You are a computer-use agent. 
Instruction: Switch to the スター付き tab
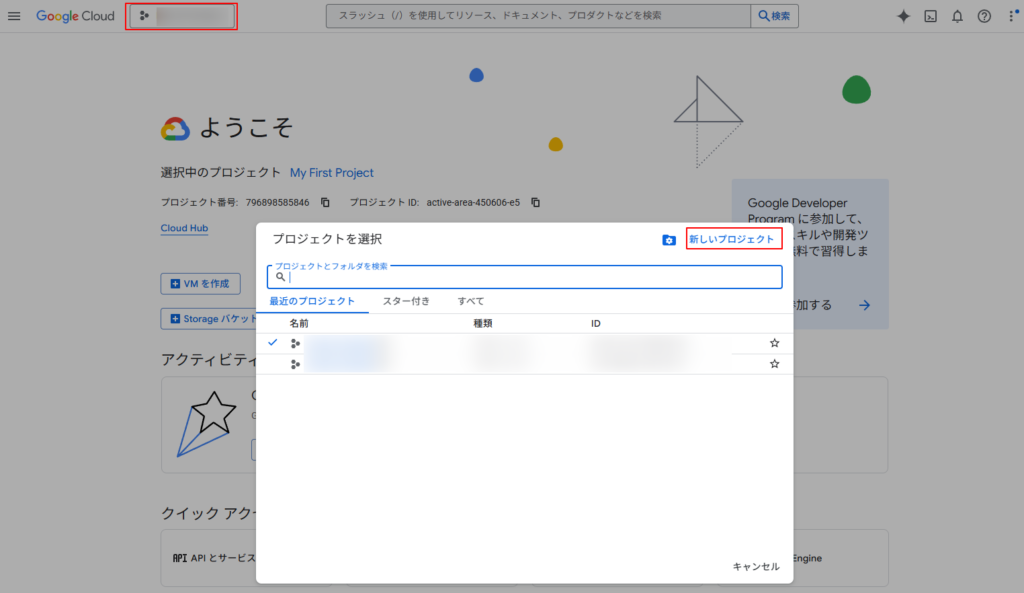click(x=406, y=301)
